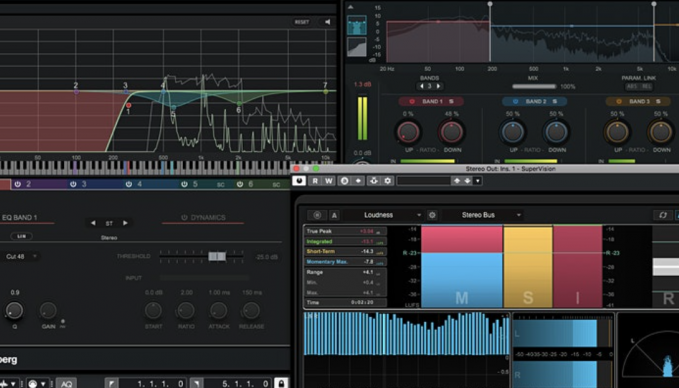
Task: Open SuperVision preset dropdown arrow
Action: 478,181
